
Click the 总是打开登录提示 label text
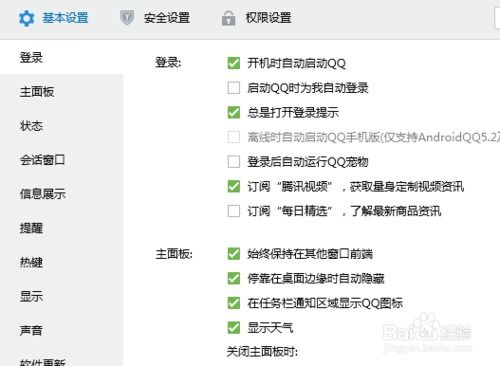(293, 113)
